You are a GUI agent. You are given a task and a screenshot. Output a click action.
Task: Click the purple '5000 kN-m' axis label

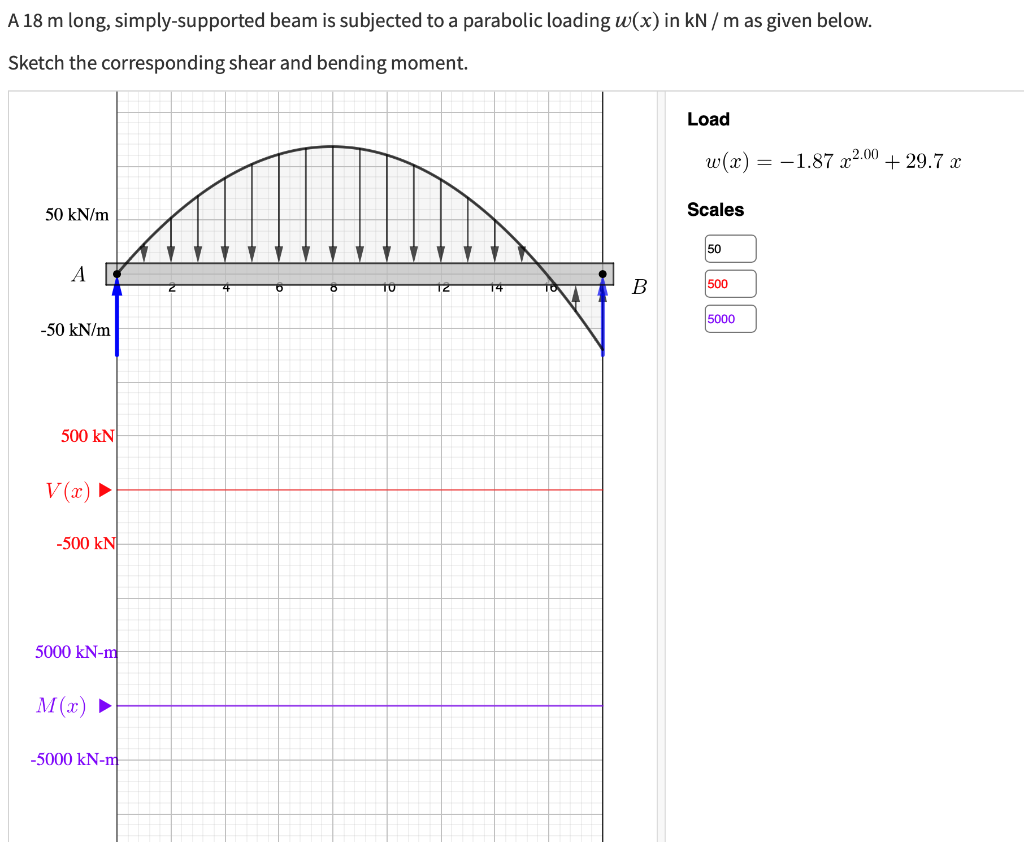(x=76, y=652)
